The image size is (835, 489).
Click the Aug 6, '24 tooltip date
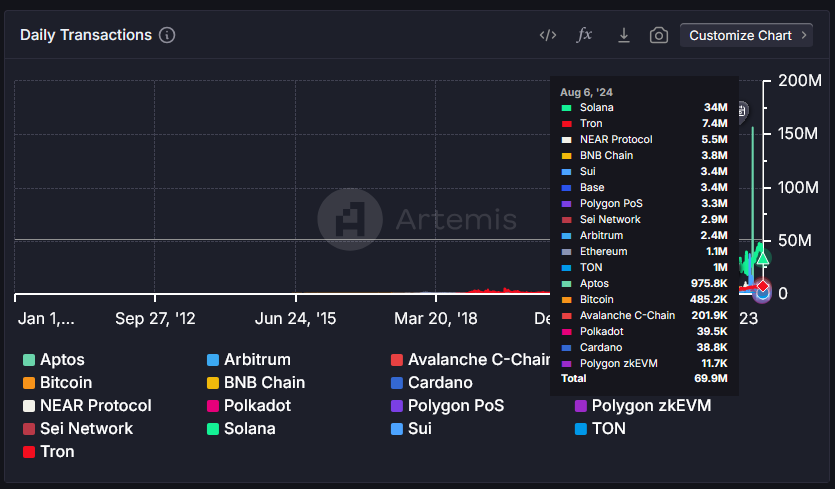click(586, 92)
